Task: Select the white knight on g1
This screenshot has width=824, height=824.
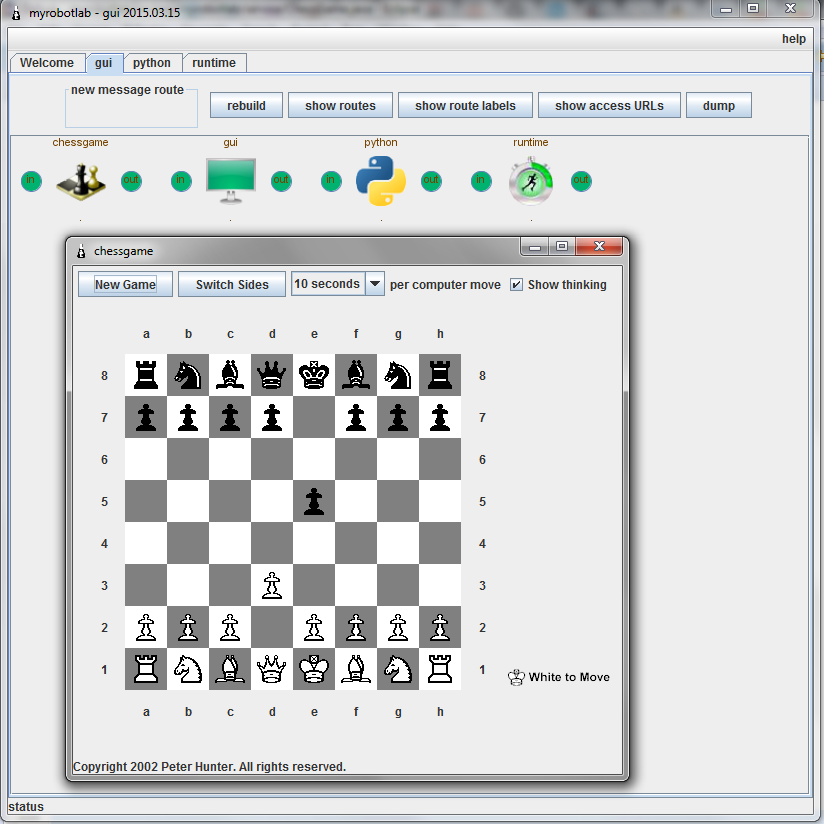Action: click(x=398, y=669)
